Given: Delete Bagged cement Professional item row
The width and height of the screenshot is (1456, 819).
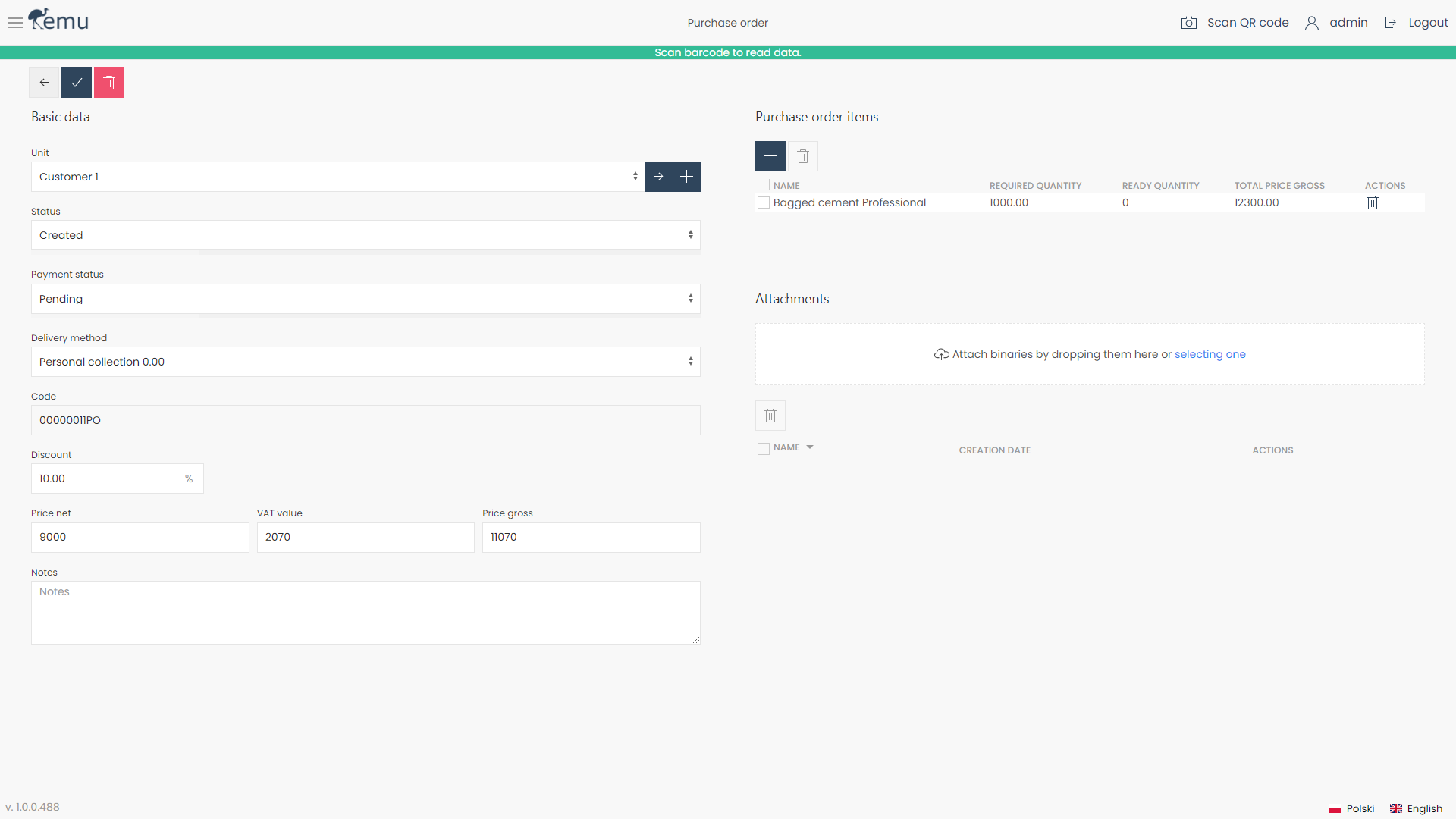Looking at the screenshot, I should click(x=1373, y=202).
